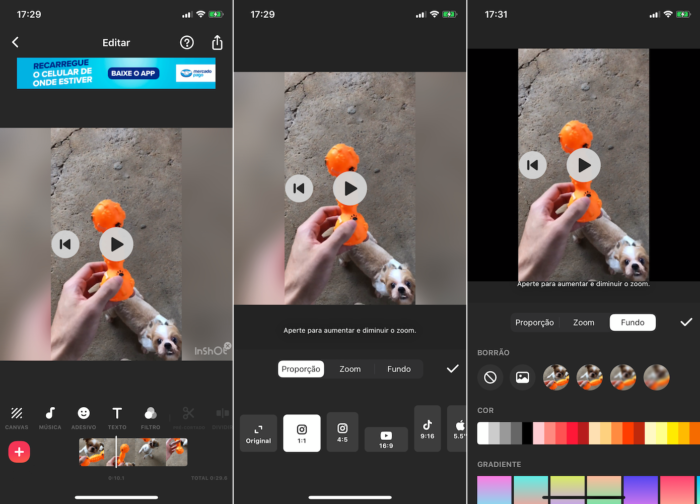700x504 pixels.
Task: Select the 1:1 Instagram aspect ratio
Action: (x=302, y=432)
